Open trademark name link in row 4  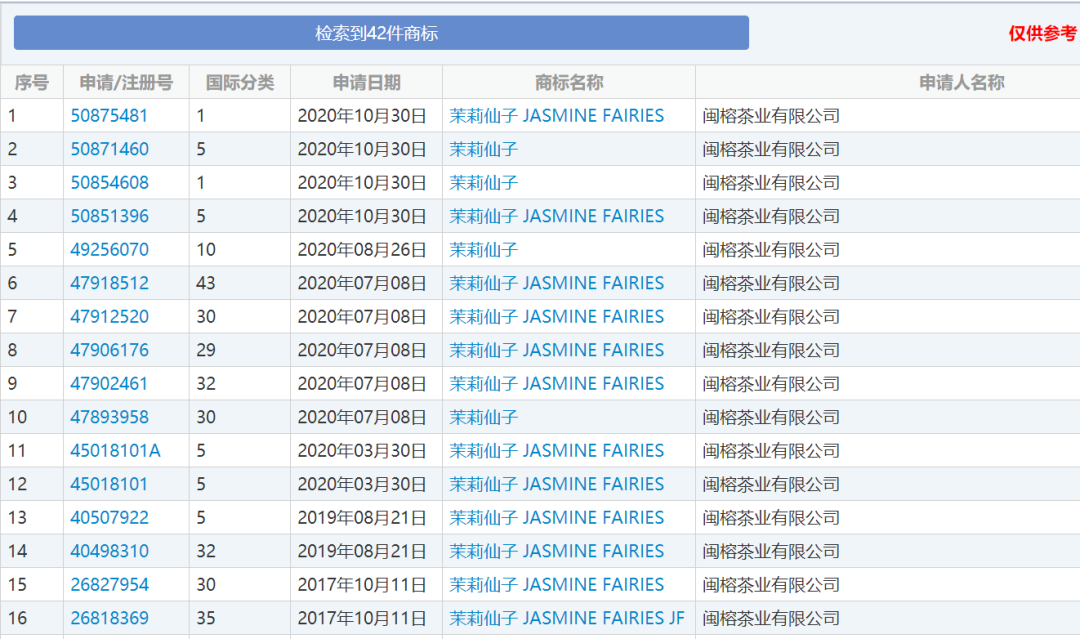tap(557, 216)
